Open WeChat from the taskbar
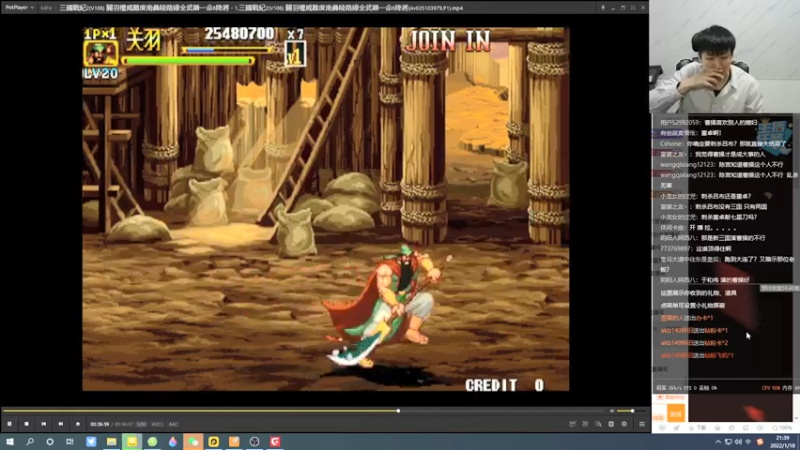This screenshot has height=450, width=800. pos(193,441)
